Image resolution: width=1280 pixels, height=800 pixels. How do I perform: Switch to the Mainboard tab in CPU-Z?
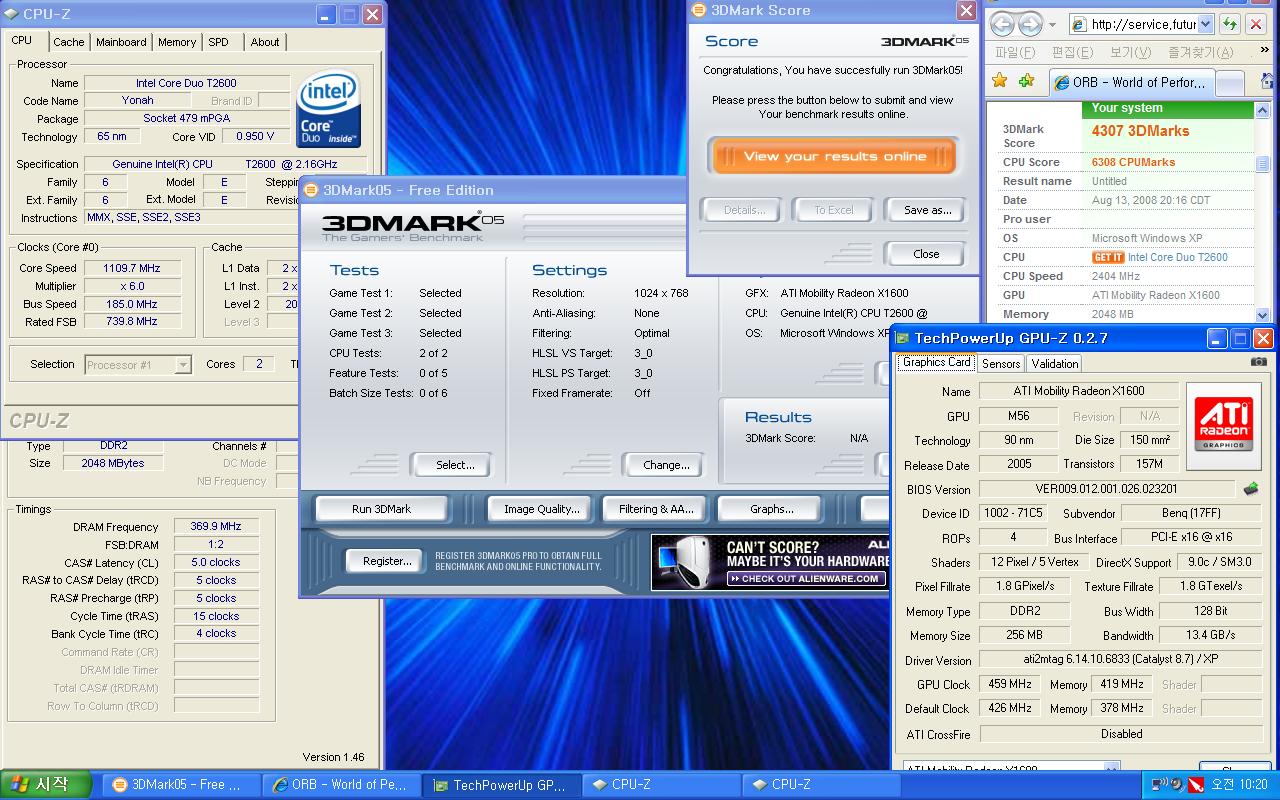click(121, 42)
